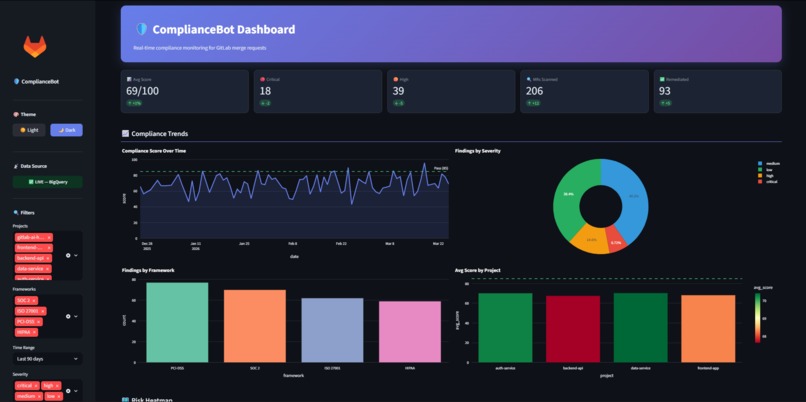806x402 pixels.
Task: Remove the high severity tag
Action: [57, 386]
